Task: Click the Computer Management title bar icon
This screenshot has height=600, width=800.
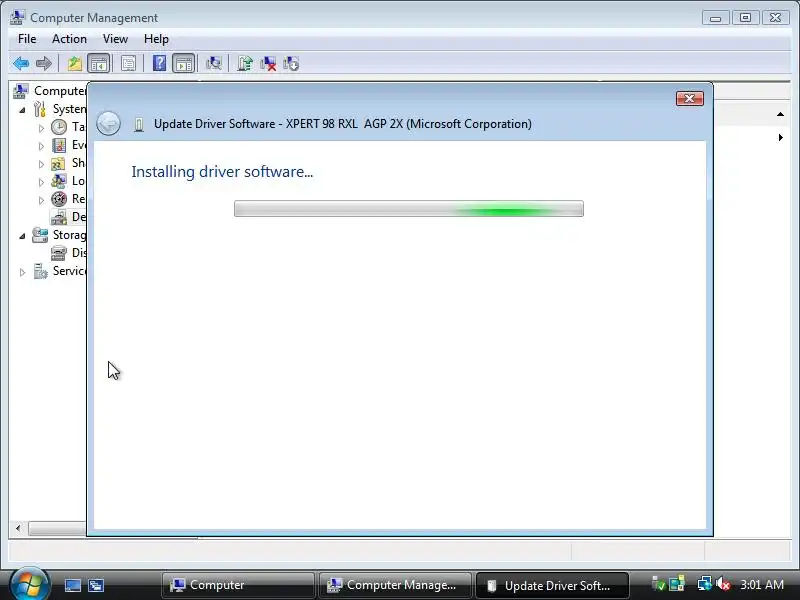Action: pyautogui.click(x=17, y=17)
